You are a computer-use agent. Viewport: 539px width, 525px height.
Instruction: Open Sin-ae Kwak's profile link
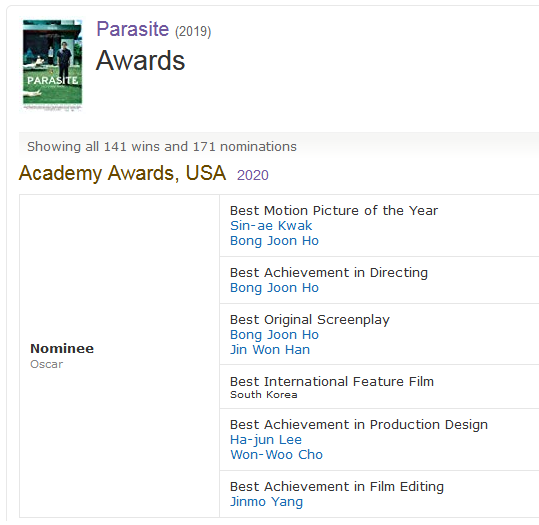271,226
